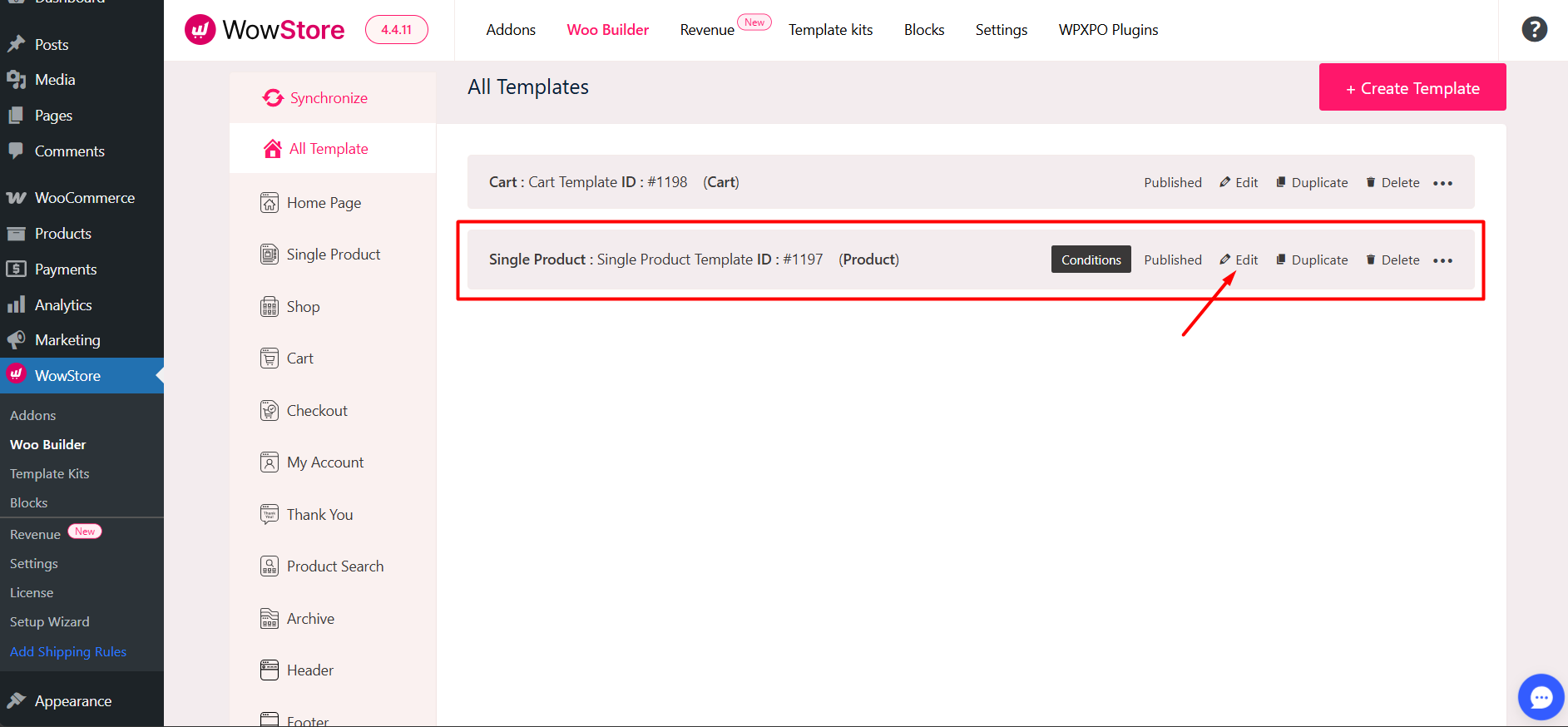
Task: Open the chat support bubble
Action: [x=1541, y=697]
